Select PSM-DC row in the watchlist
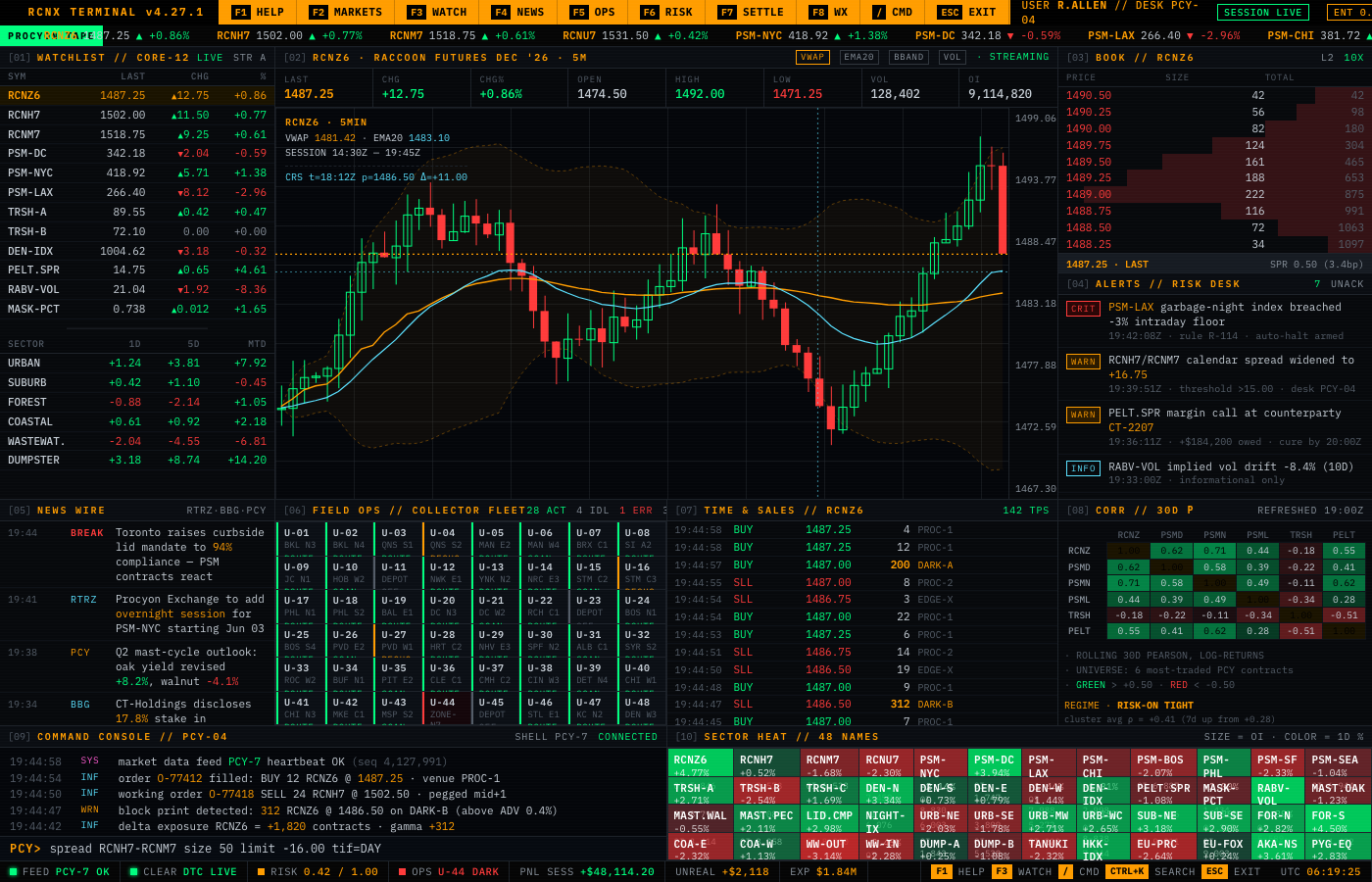The image size is (1372, 882). (x=137, y=154)
